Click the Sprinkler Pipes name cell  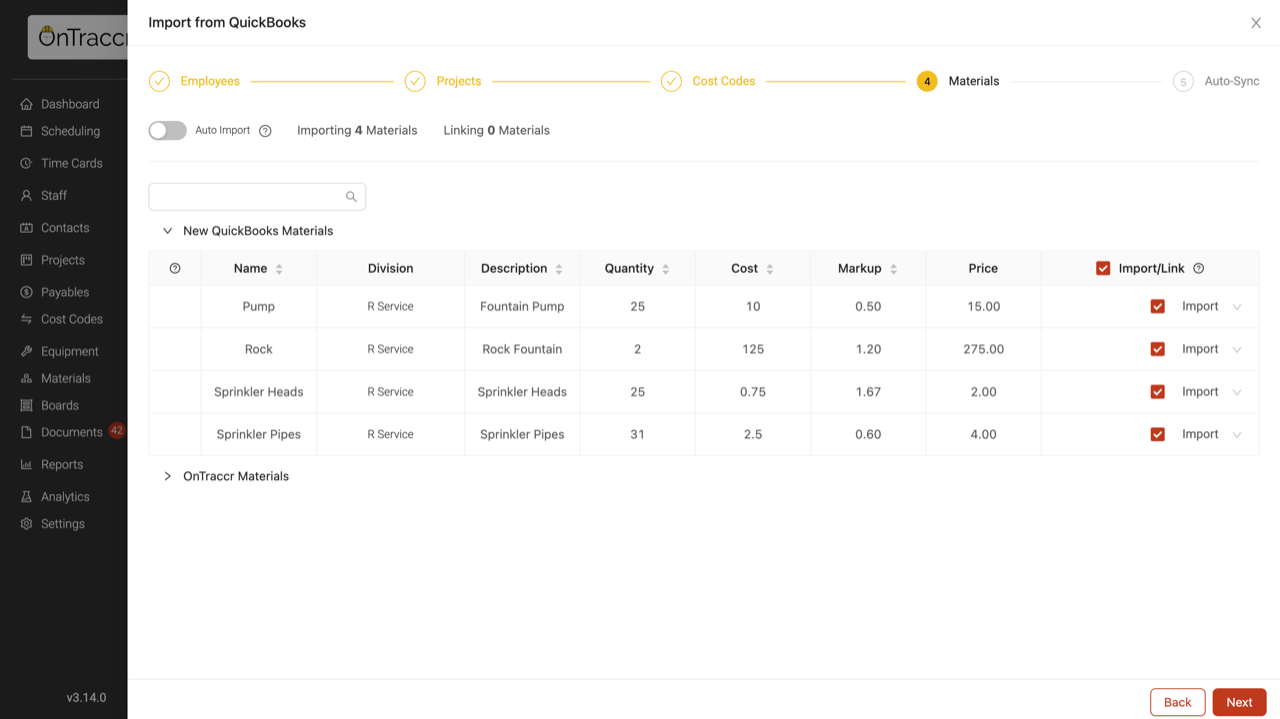click(258, 434)
